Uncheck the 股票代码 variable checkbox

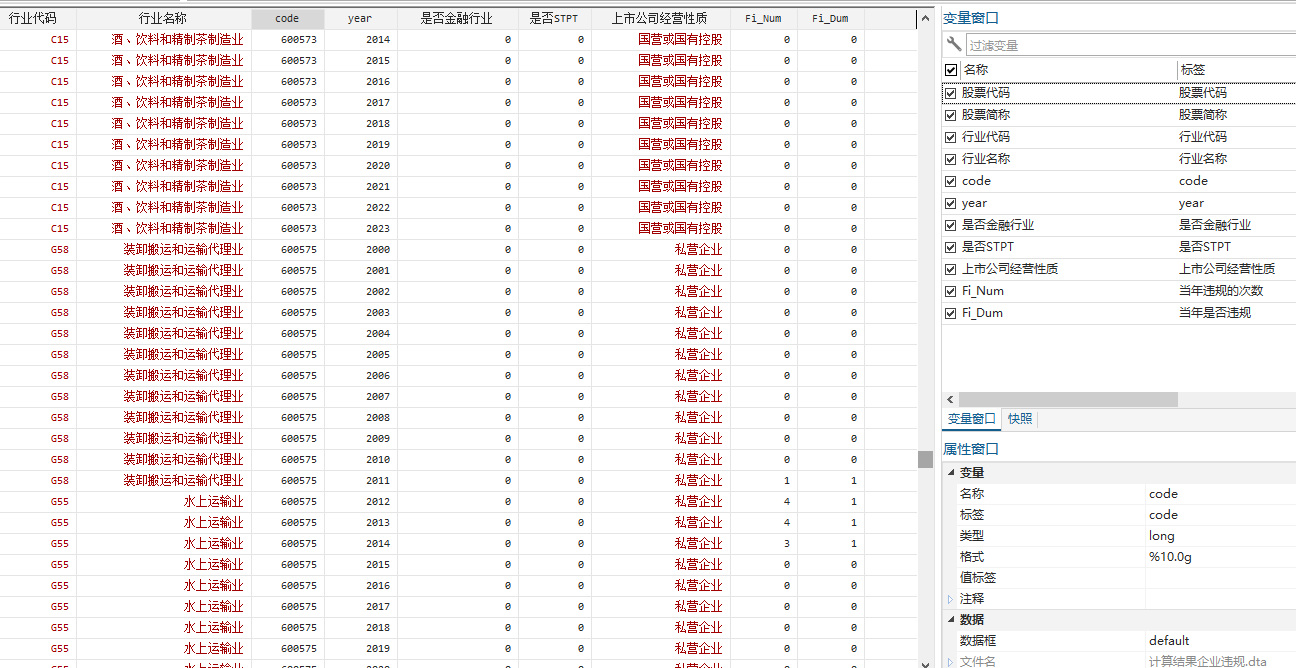(x=951, y=93)
